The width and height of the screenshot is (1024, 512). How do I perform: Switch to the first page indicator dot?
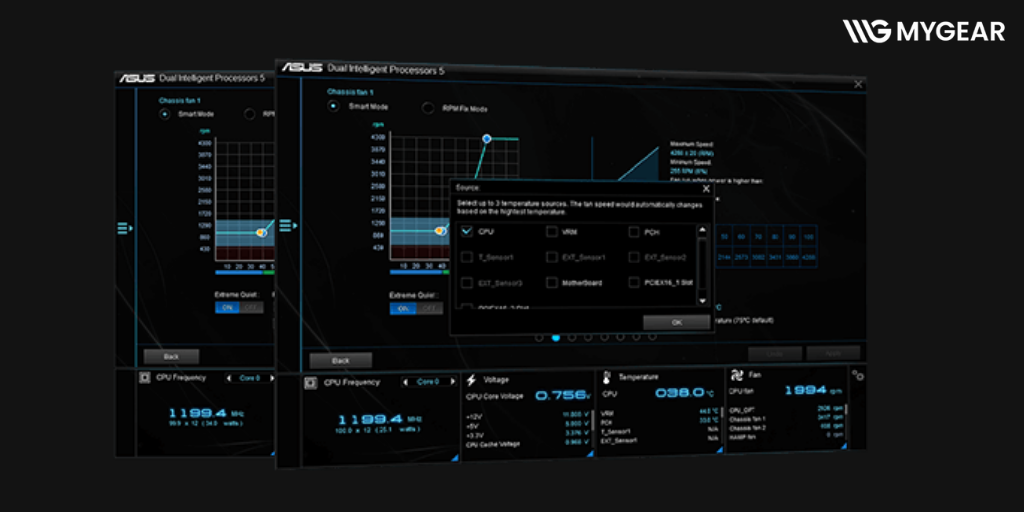pyautogui.click(x=540, y=338)
